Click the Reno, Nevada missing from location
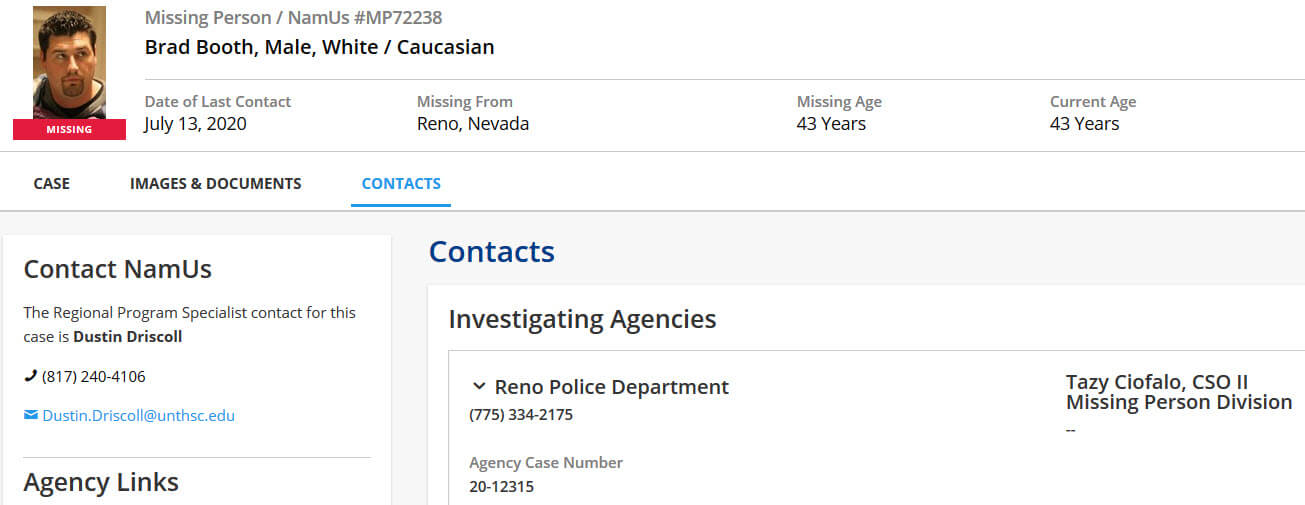 coord(473,124)
